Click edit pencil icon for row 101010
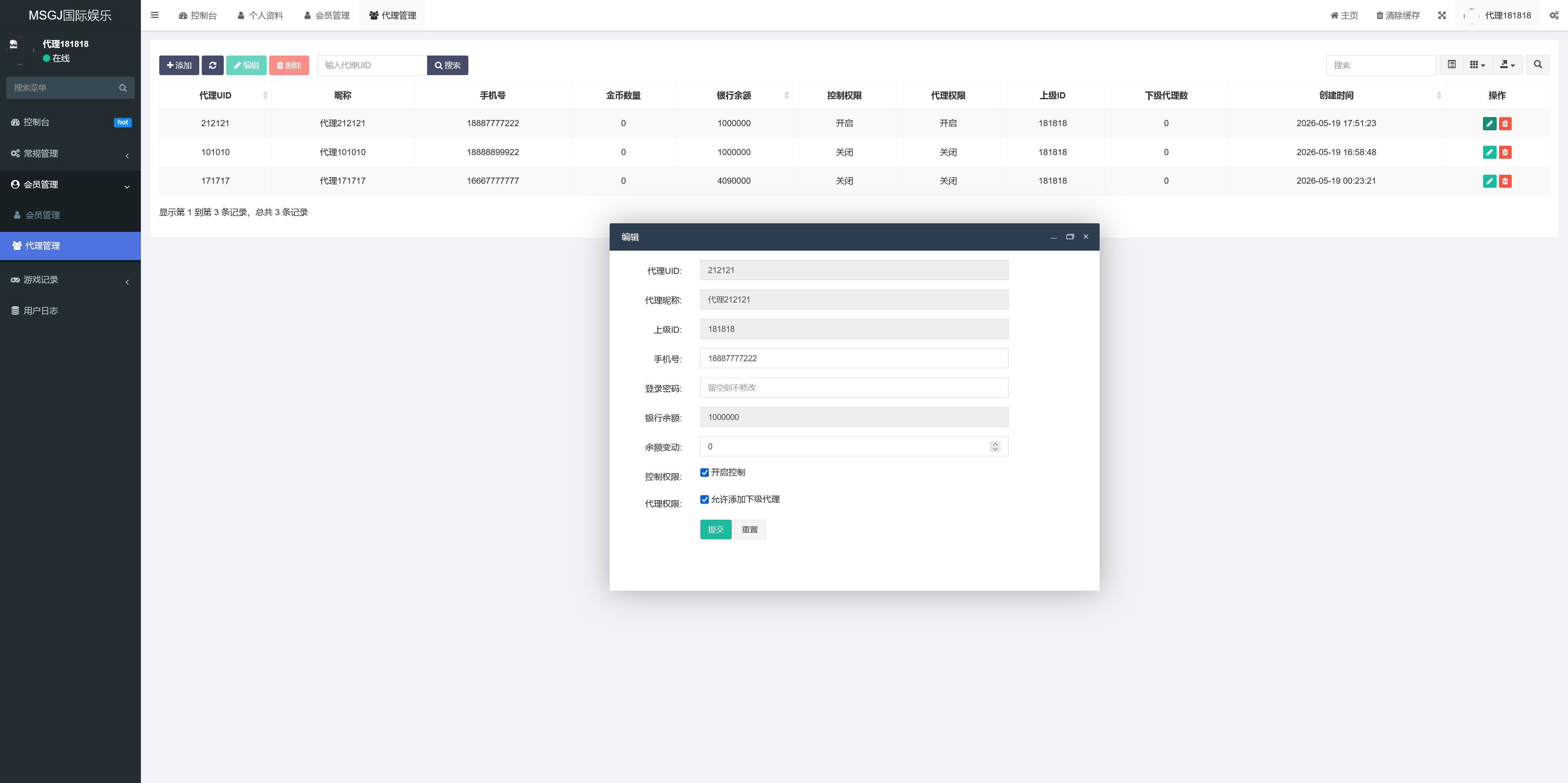This screenshot has height=783, width=1568. [x=1489, y=152]
